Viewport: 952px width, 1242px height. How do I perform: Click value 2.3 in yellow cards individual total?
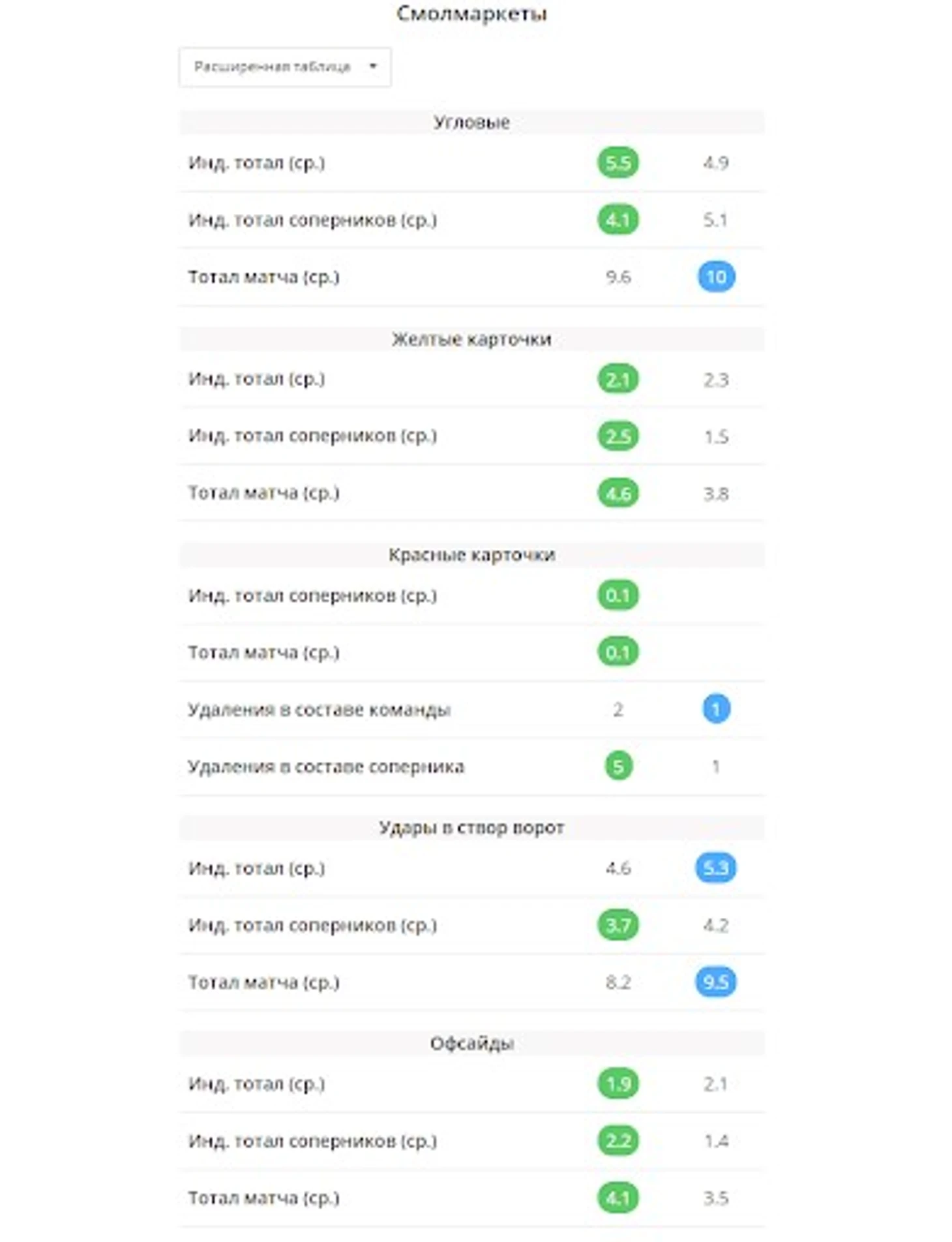pos(715,380)
